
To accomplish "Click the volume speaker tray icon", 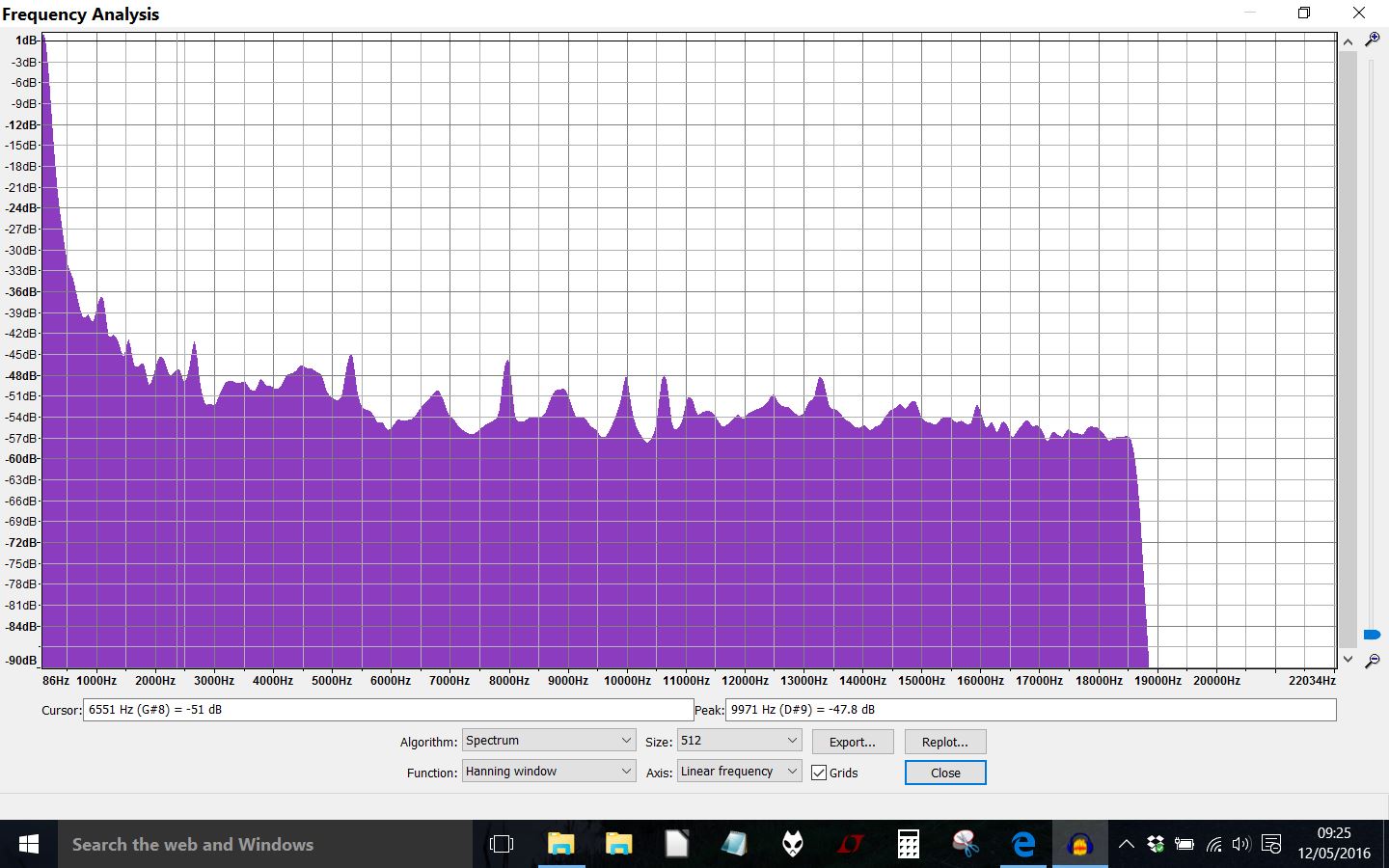I will [1241, 844].
